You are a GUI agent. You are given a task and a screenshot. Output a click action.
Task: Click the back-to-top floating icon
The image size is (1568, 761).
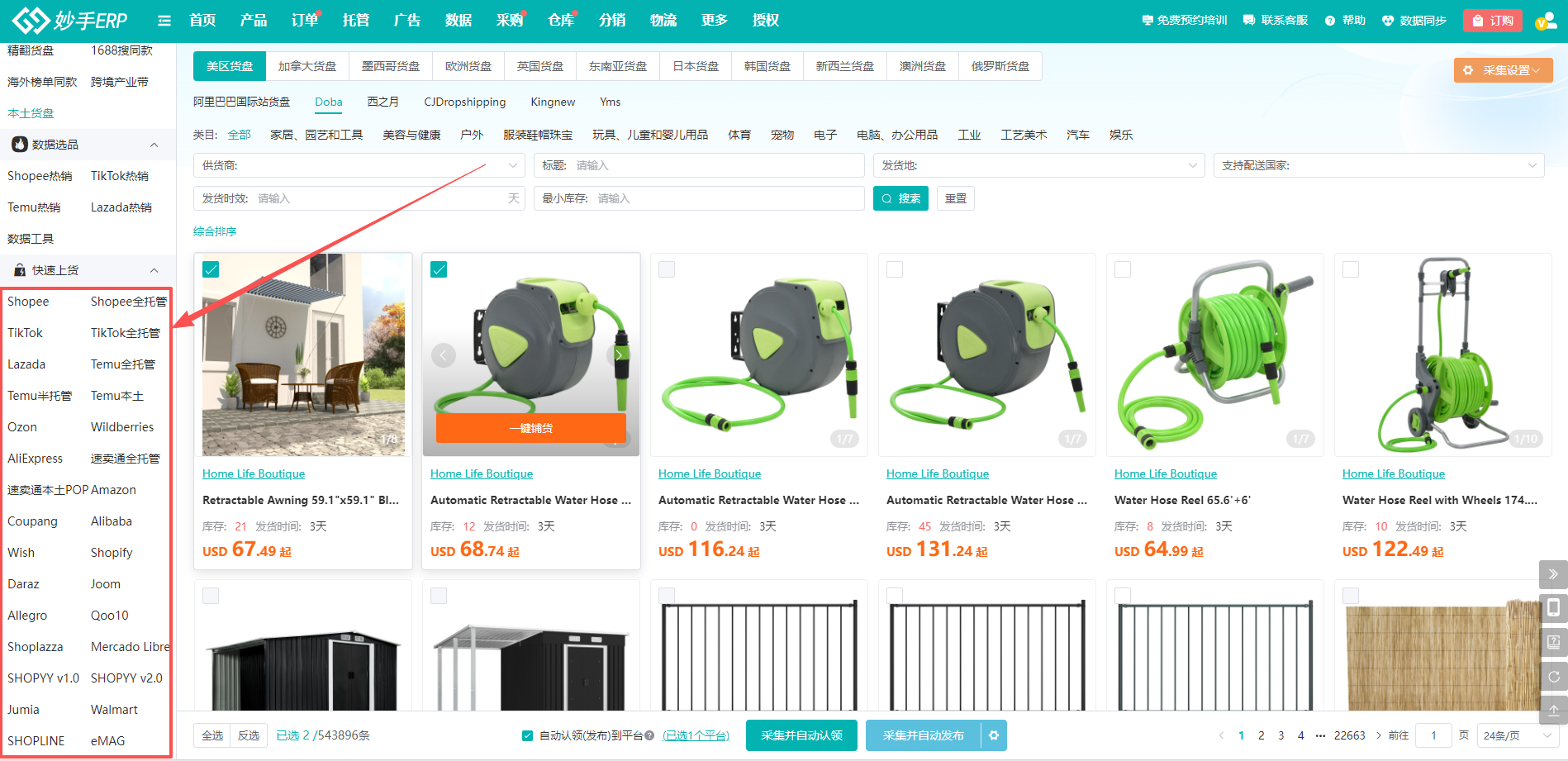click(1553, 711)
